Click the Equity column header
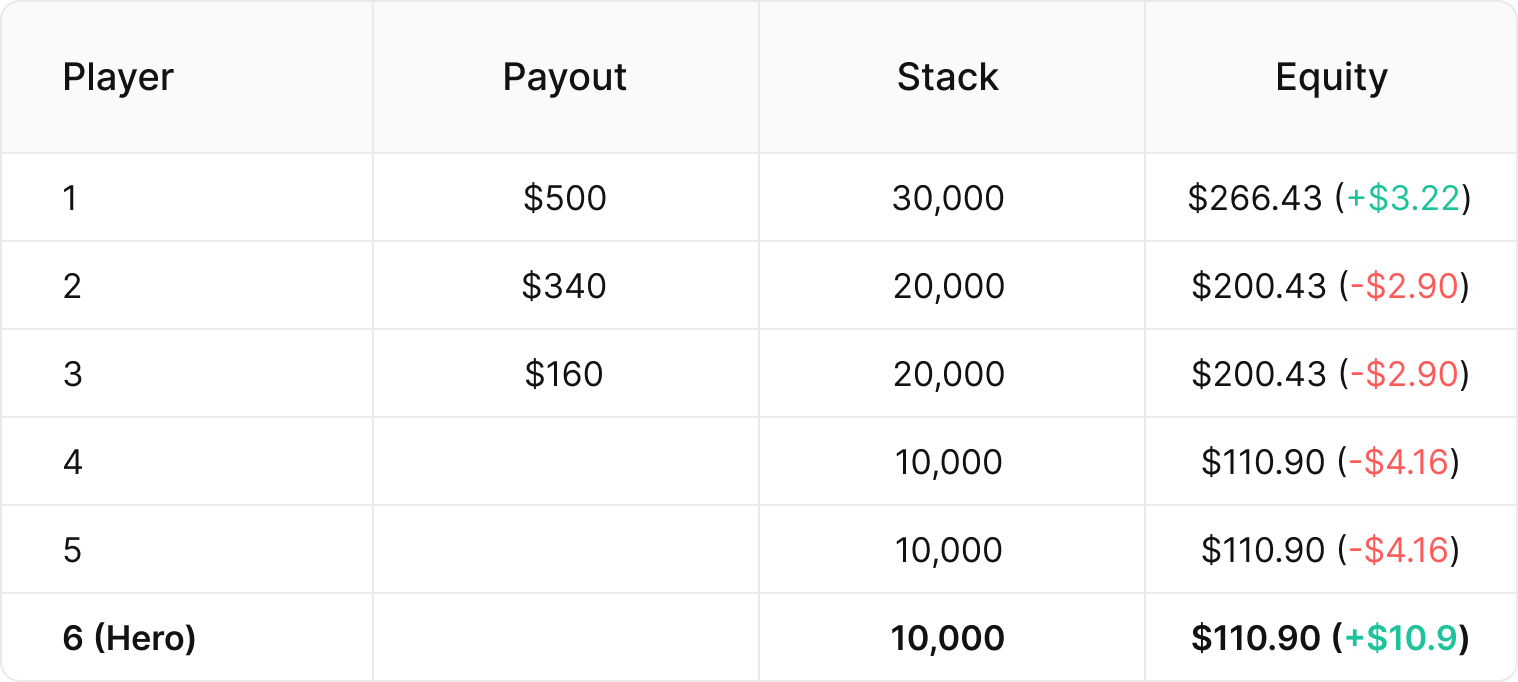Screen dimensions: 1518x682 pos(1331,77)
